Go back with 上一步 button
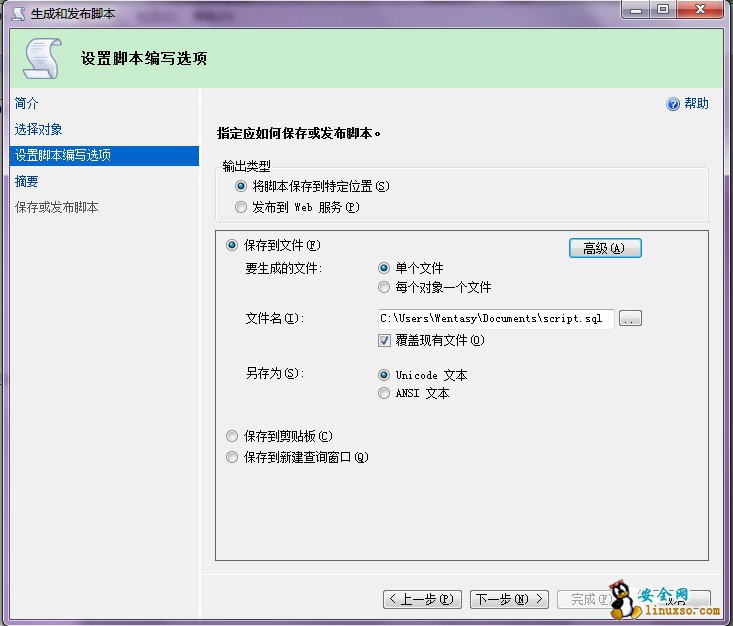This screenshot has width=733, height=626. [x=421, y=599]
